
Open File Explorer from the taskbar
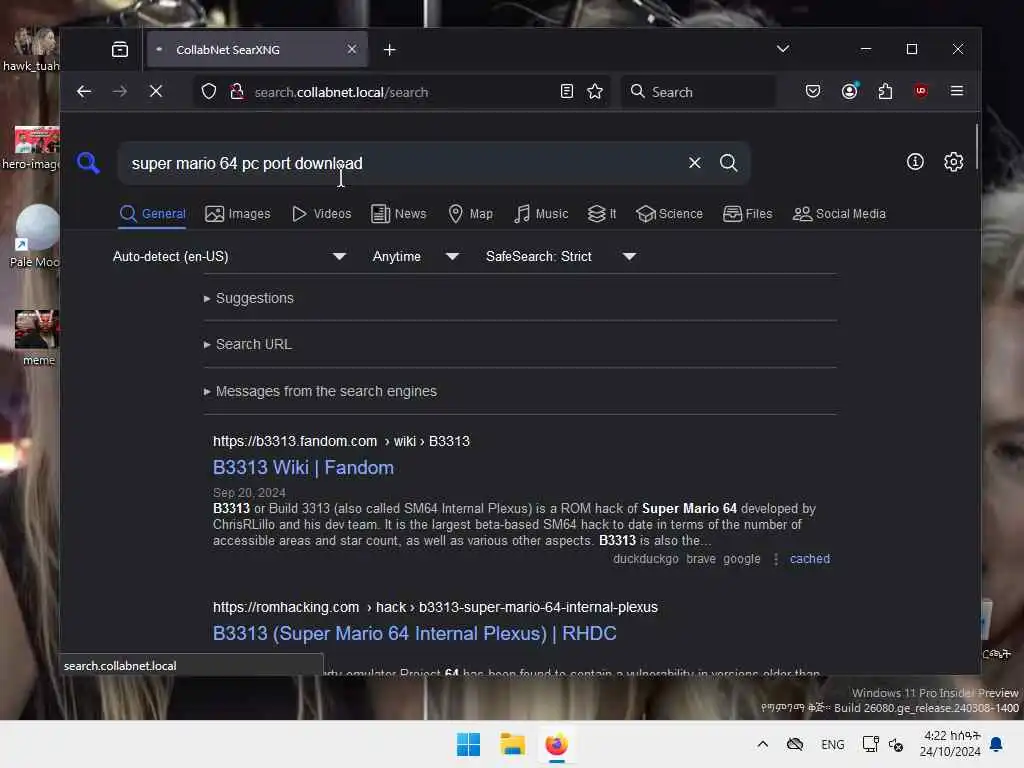[x=513, y=744]
